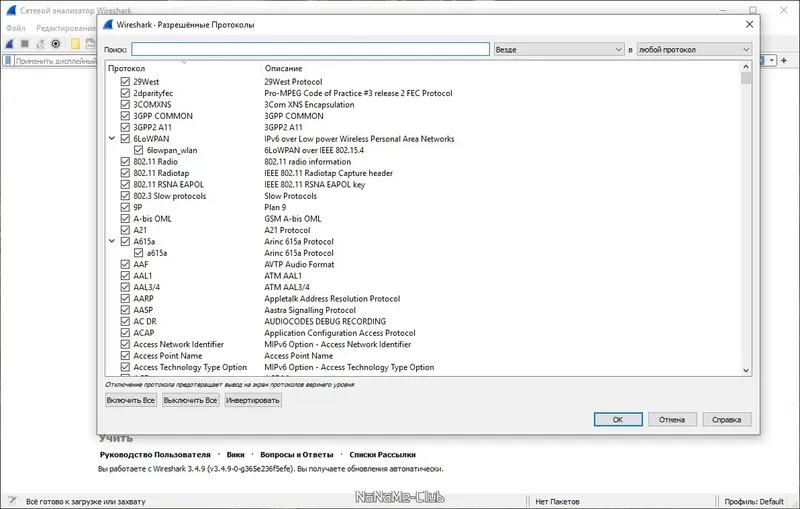Open the Редактирование menu in main window

(x=66, y=28)
